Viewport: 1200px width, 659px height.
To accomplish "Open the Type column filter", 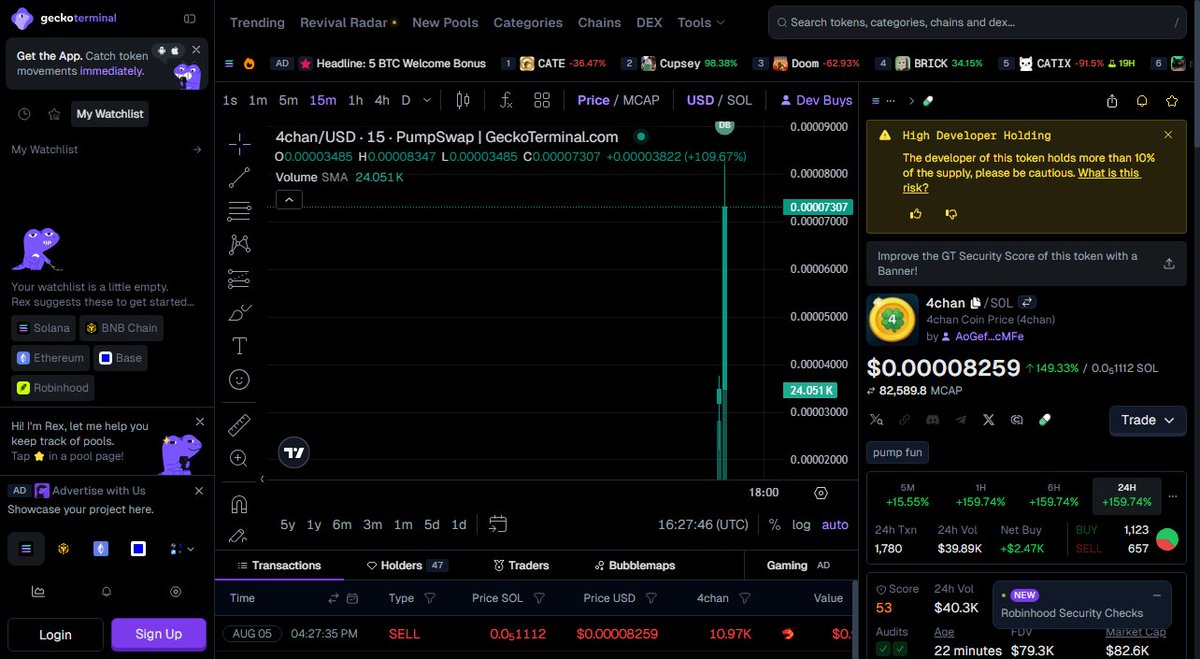I will 430,598.
